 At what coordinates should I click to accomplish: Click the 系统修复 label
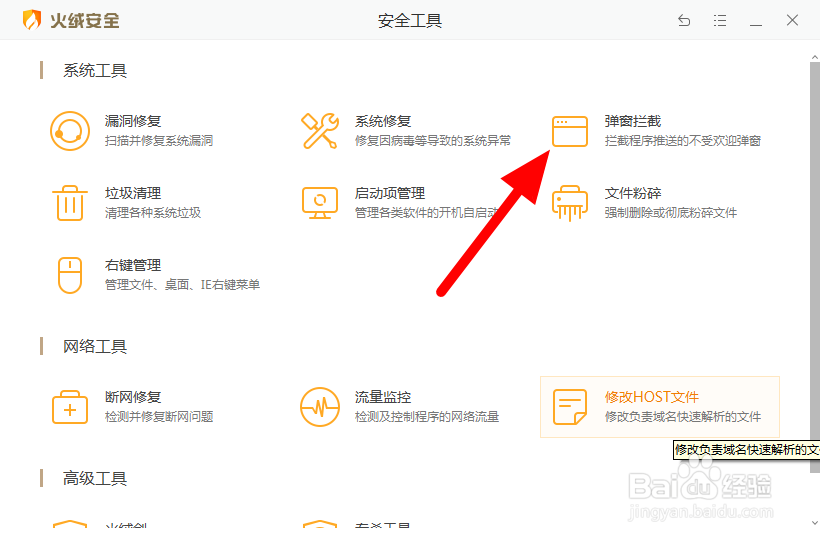[x=383, y=121]
